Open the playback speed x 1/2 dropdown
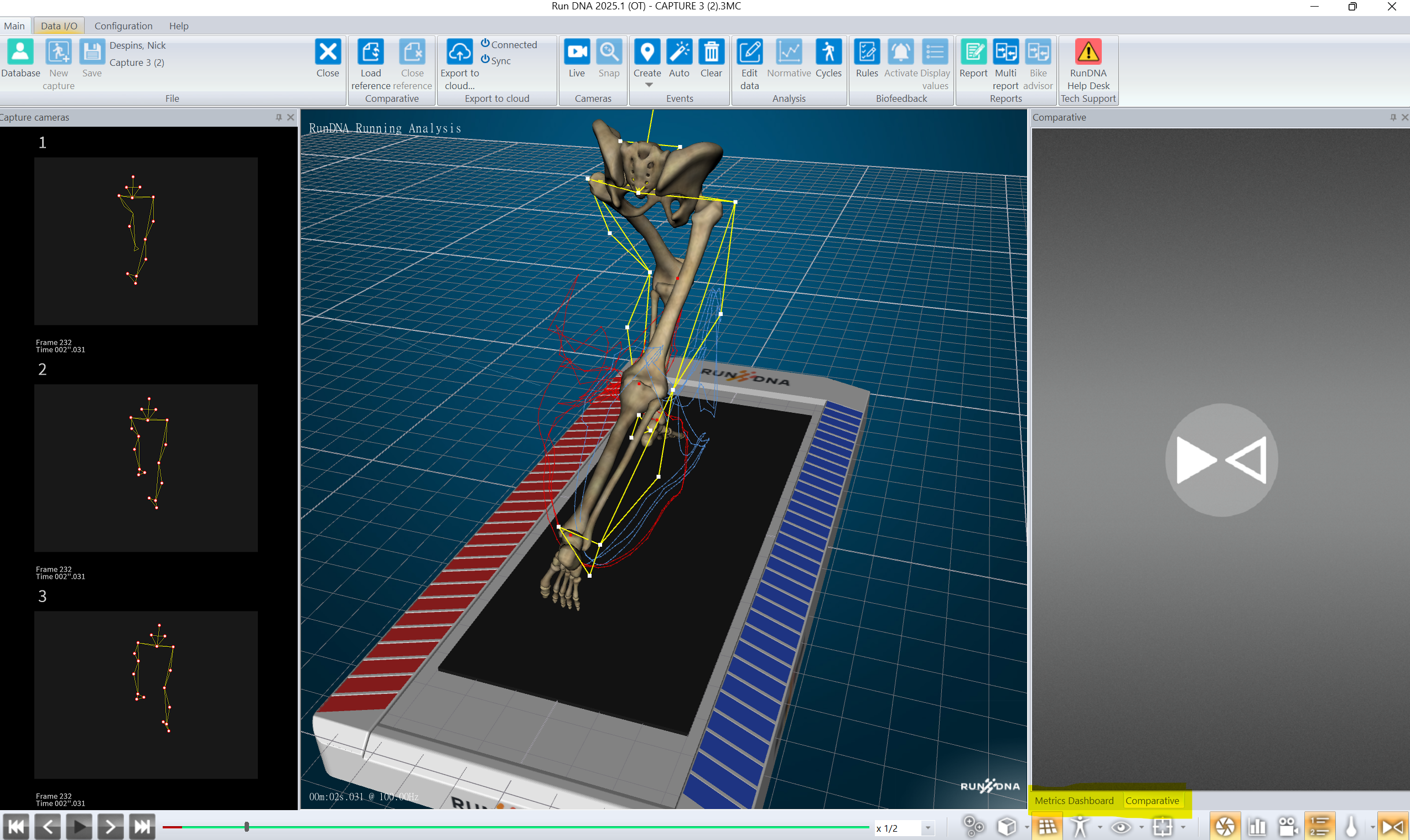 [x=929, y=828]
